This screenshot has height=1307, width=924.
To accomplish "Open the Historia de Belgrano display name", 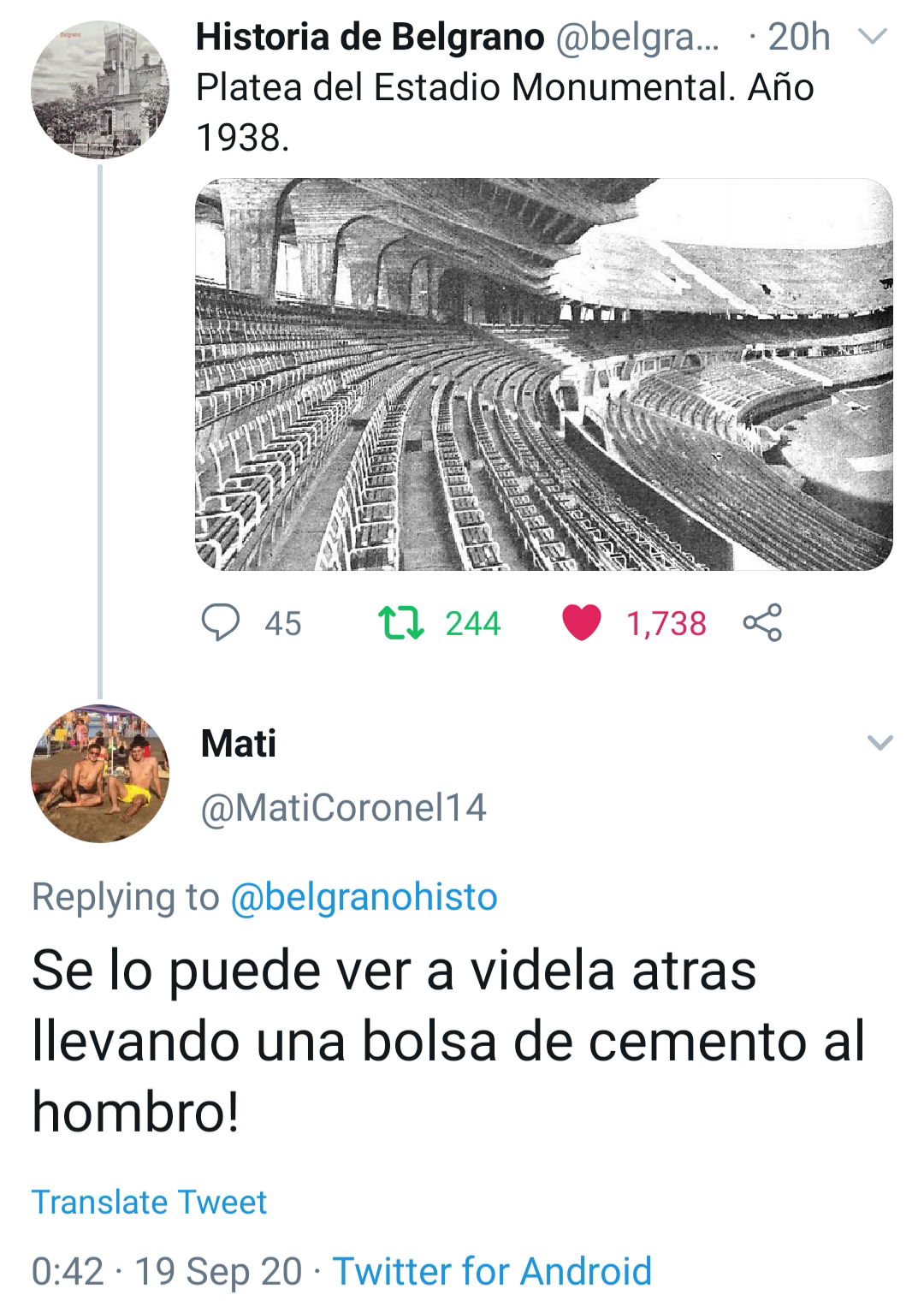I will coord(370,38).
